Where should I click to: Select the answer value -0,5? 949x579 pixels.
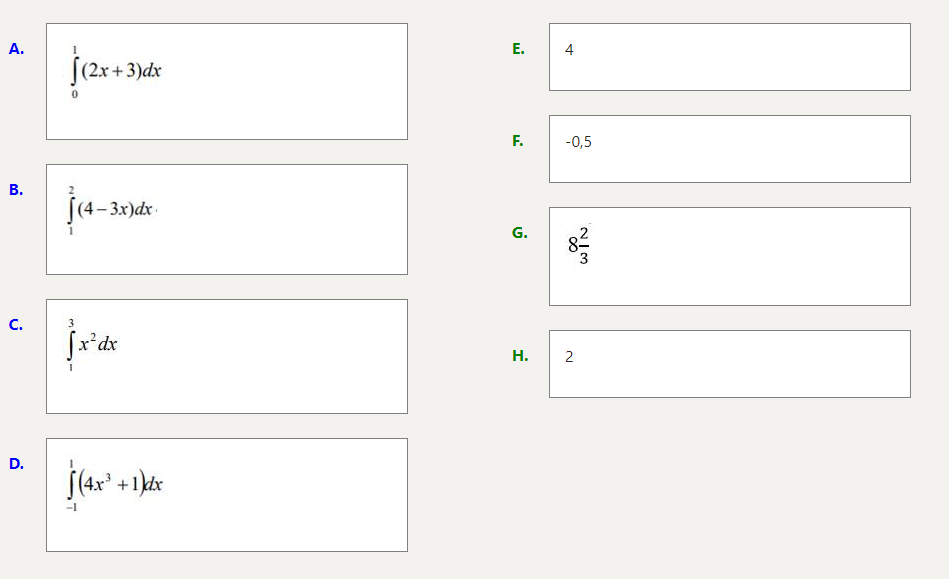pos(578,142)
